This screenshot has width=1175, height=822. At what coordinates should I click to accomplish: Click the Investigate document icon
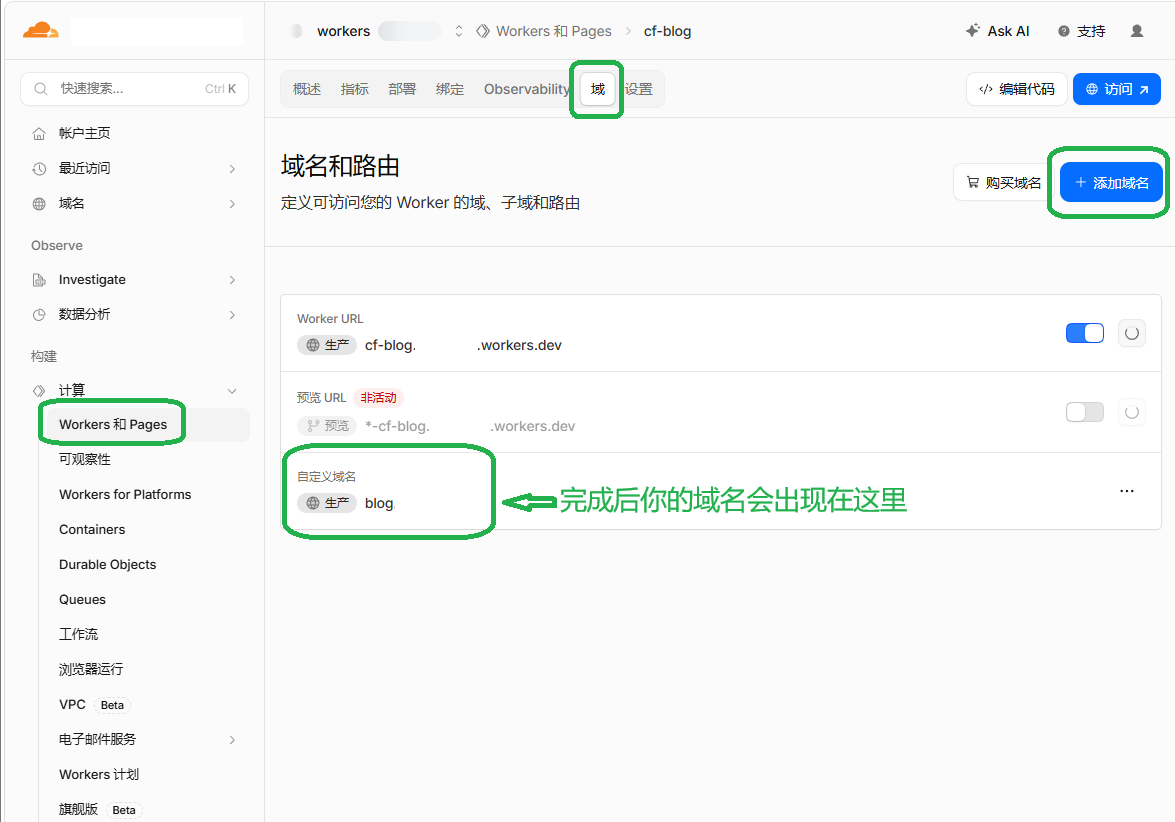click(39, 279)
